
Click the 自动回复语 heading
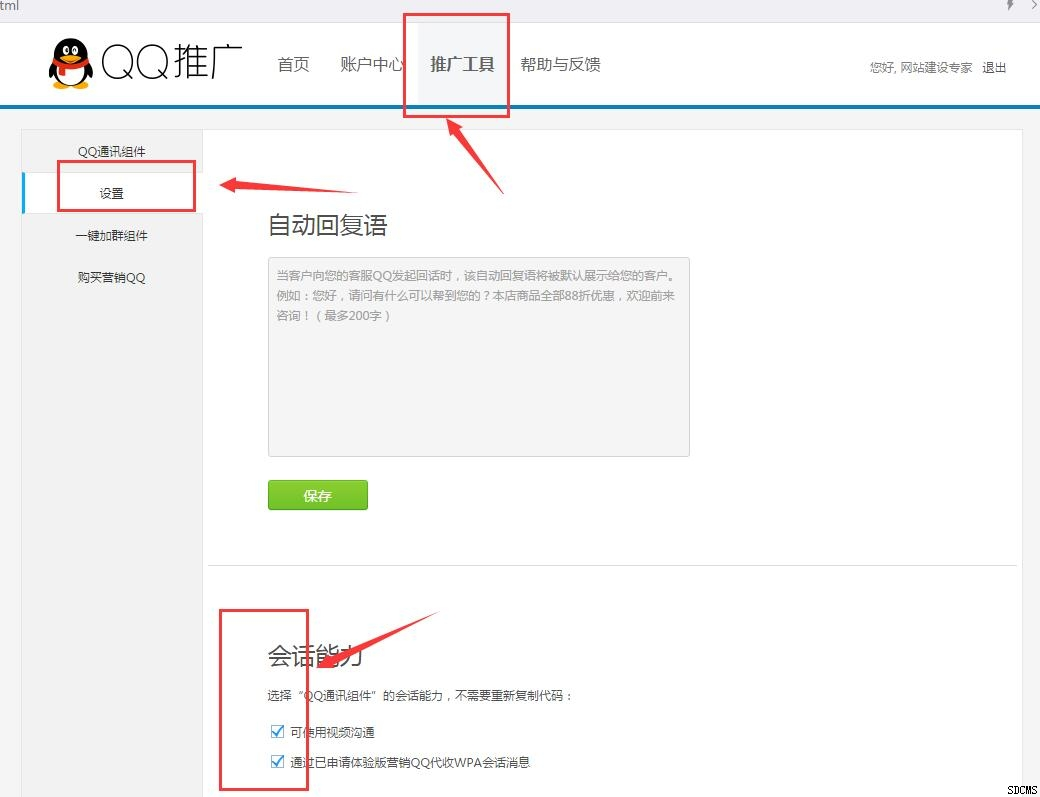coord(328,225)
